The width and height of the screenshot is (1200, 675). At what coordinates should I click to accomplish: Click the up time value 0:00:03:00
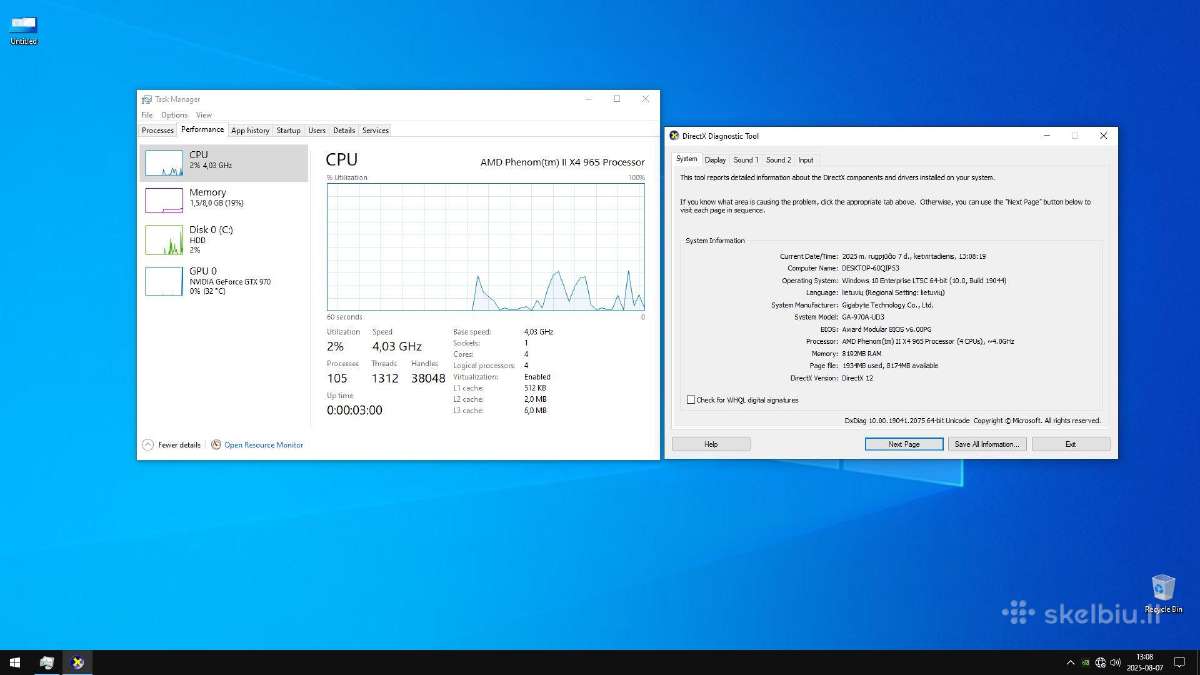click(x=354, y=410)
